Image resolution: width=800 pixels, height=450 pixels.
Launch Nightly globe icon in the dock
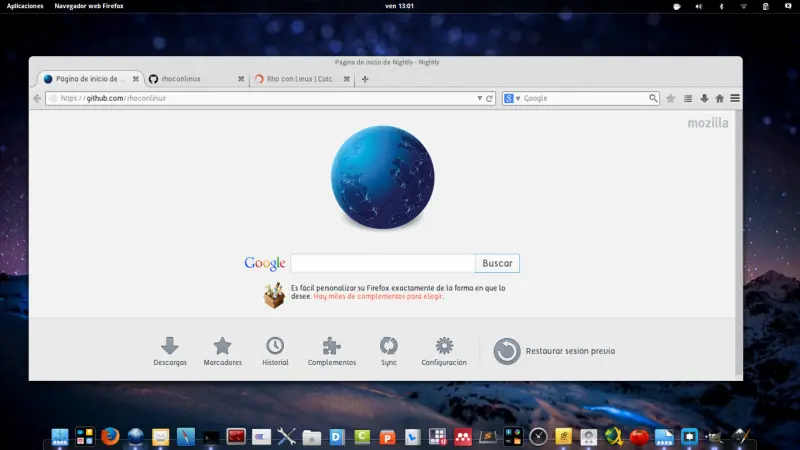(x=135, y=436)
